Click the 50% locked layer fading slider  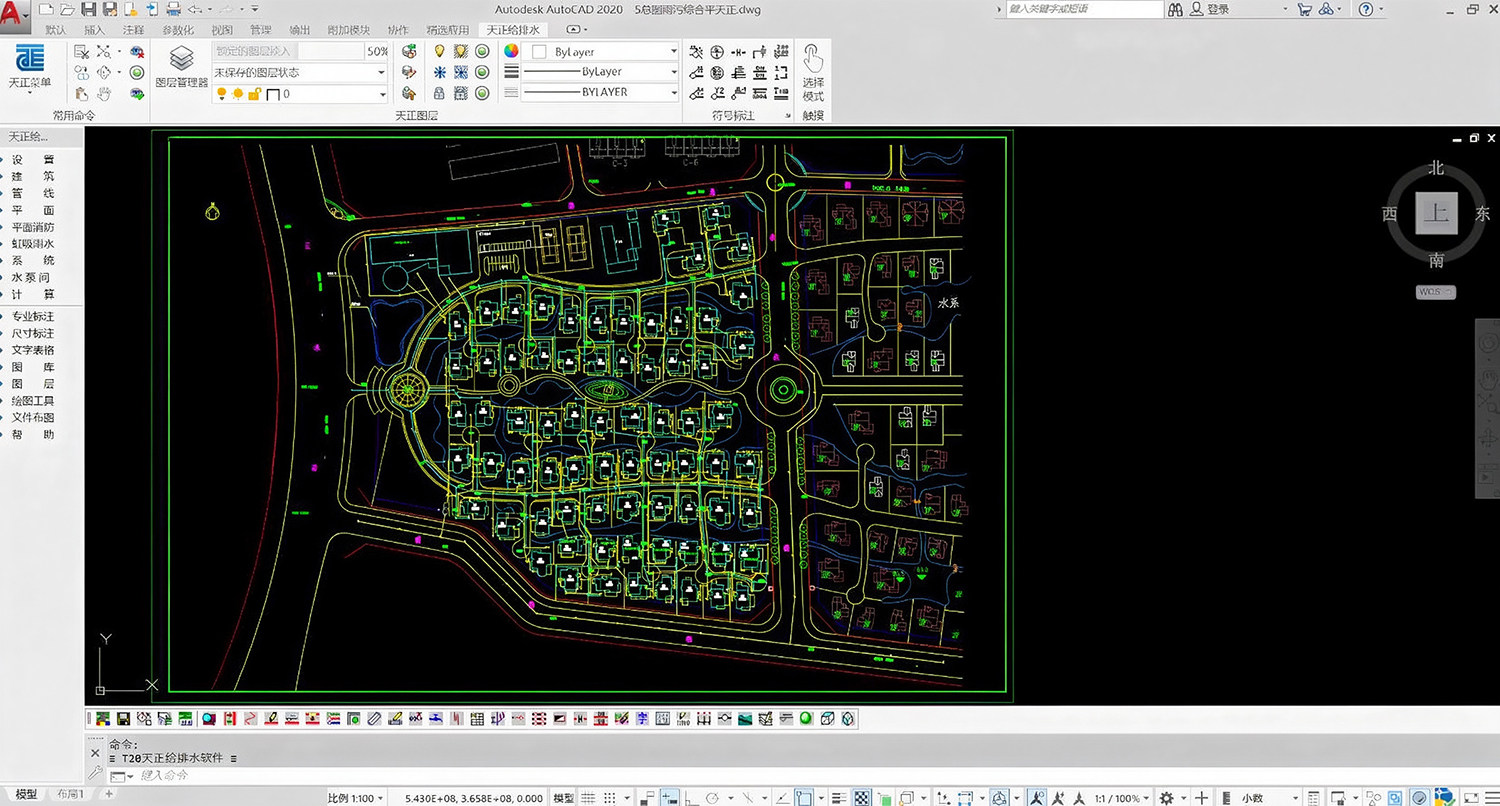[301, 51]
